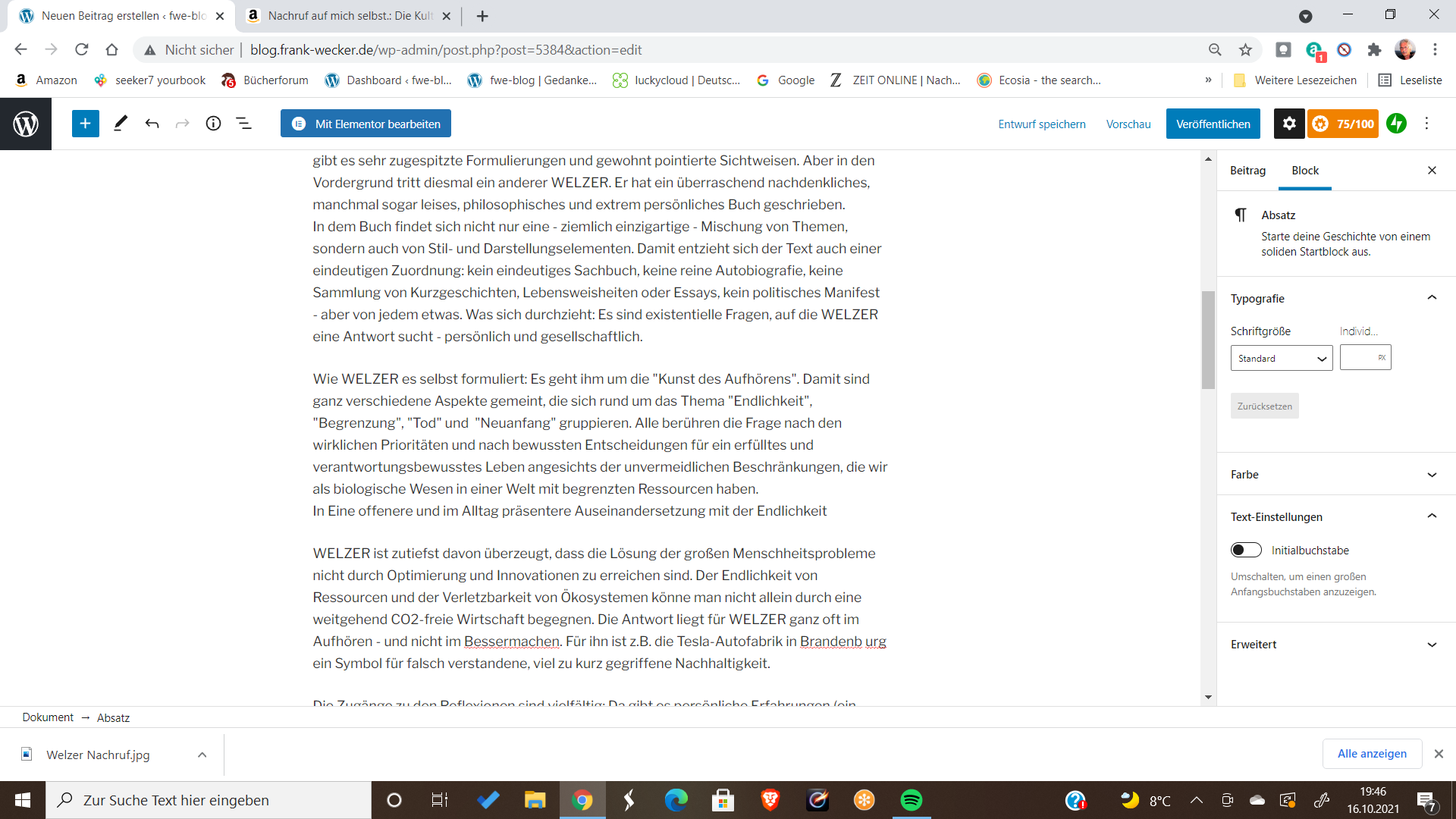1456x819 pixels.
Task: Click the Jetpack lightning icon
Action: [1396, 124]
